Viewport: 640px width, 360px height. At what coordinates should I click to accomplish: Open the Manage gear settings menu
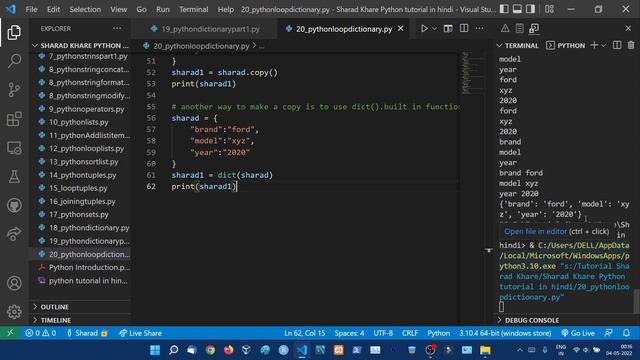pyautogui.click(x=14, y=311)
